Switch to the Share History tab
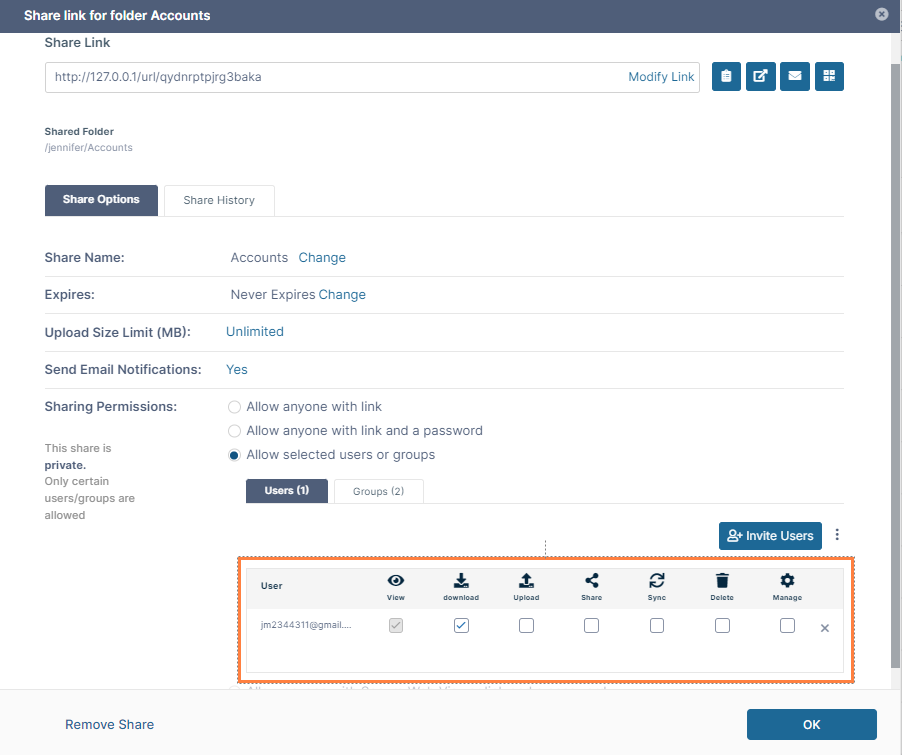 219,200
